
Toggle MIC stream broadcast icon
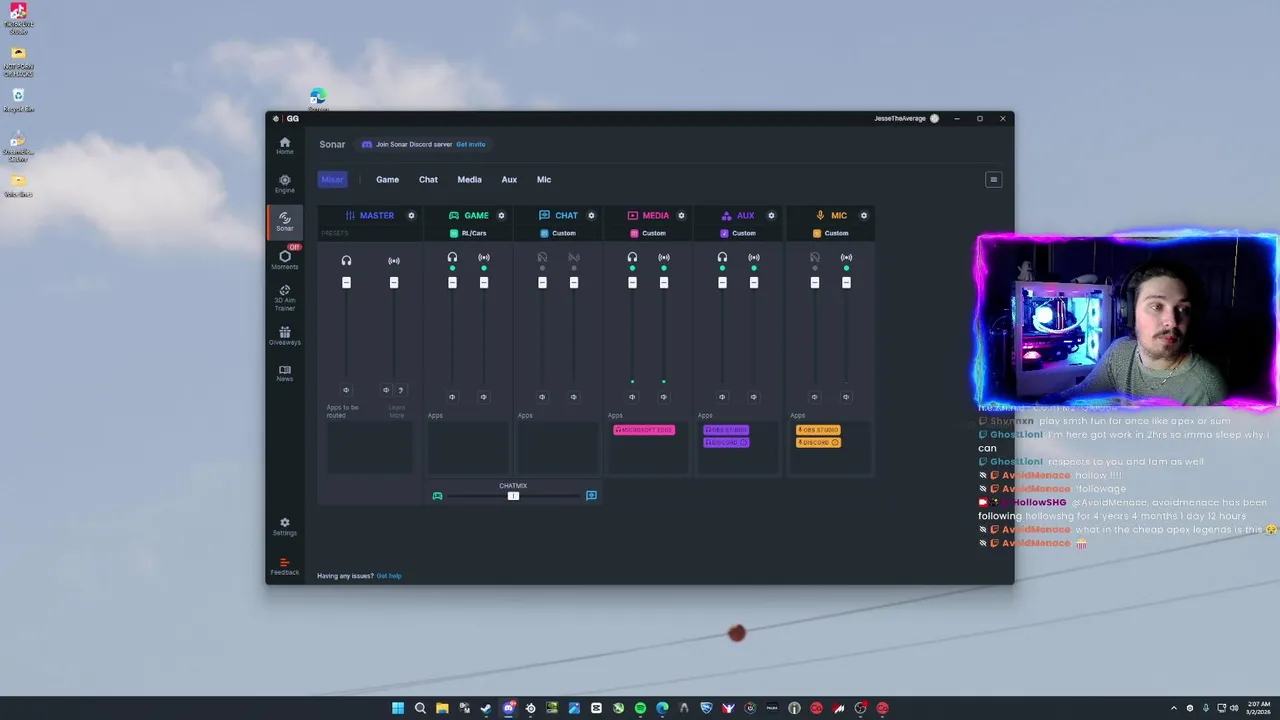847,257
